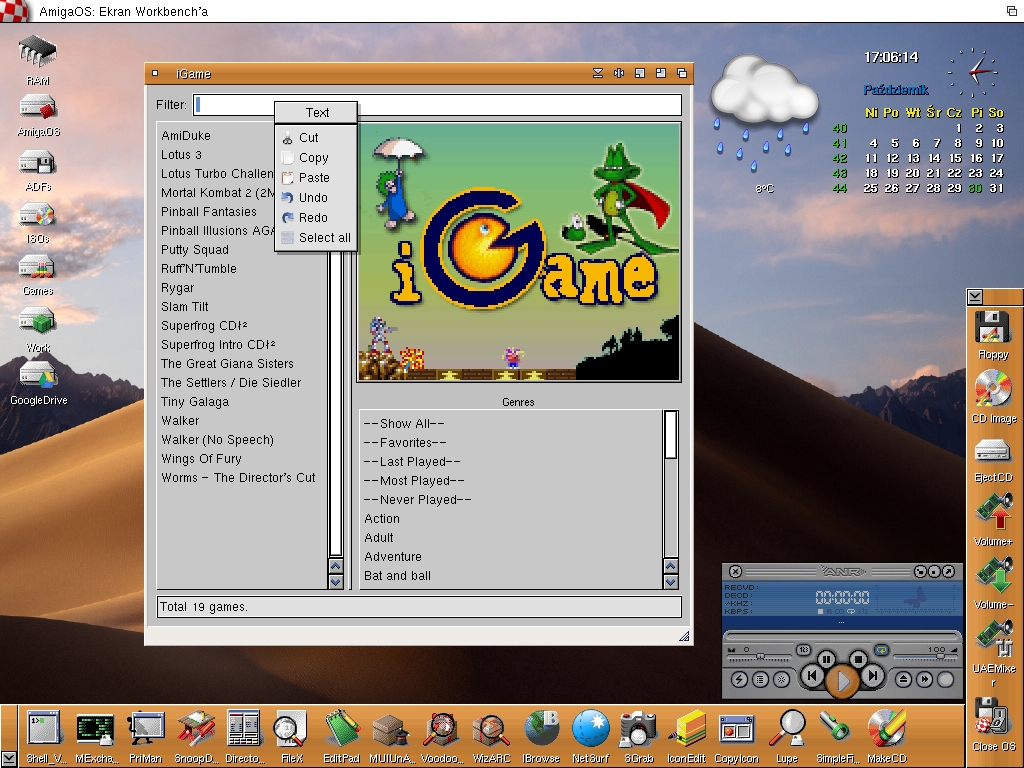Click the iGame screenshot image

pyautogui.click(x=519, y=251)
